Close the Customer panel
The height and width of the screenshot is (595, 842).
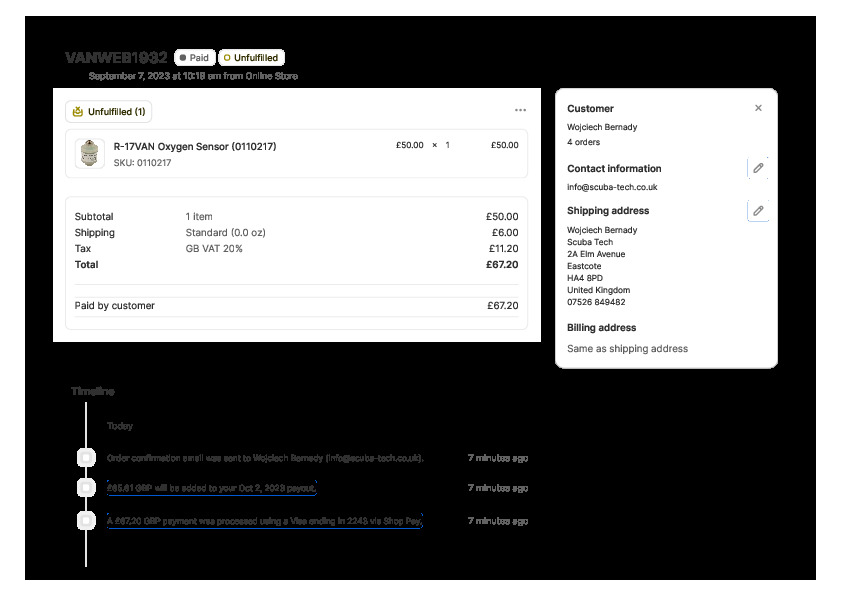[758, 108]
